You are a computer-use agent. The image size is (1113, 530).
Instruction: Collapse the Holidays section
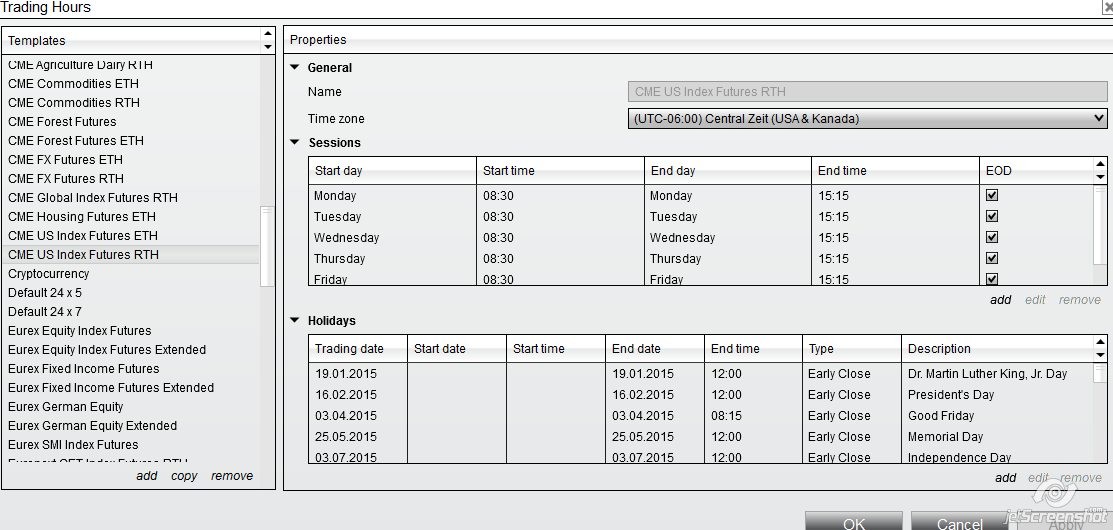295,320
